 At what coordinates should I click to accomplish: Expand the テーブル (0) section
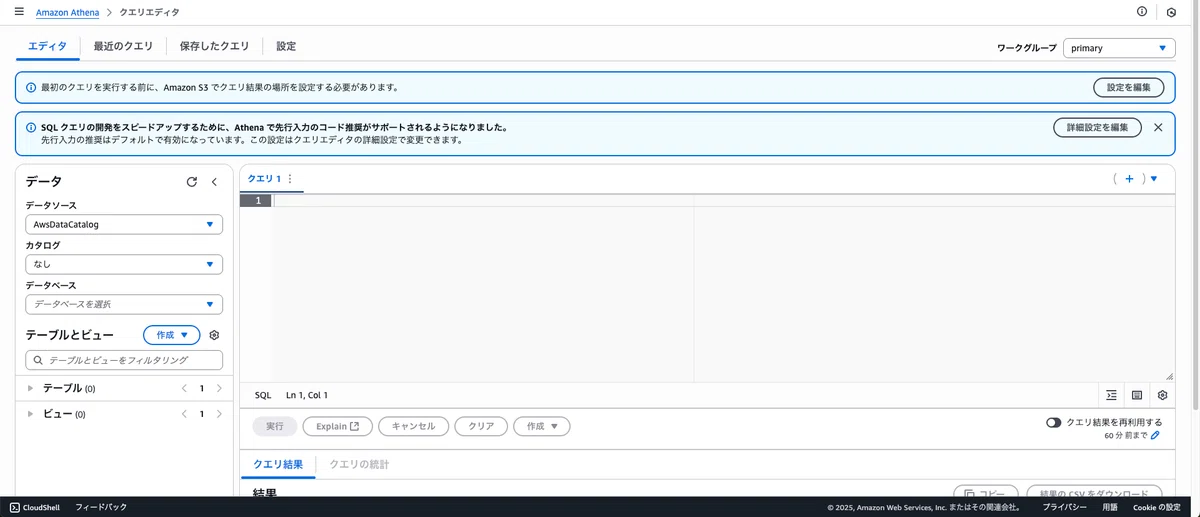pos(31,388)
